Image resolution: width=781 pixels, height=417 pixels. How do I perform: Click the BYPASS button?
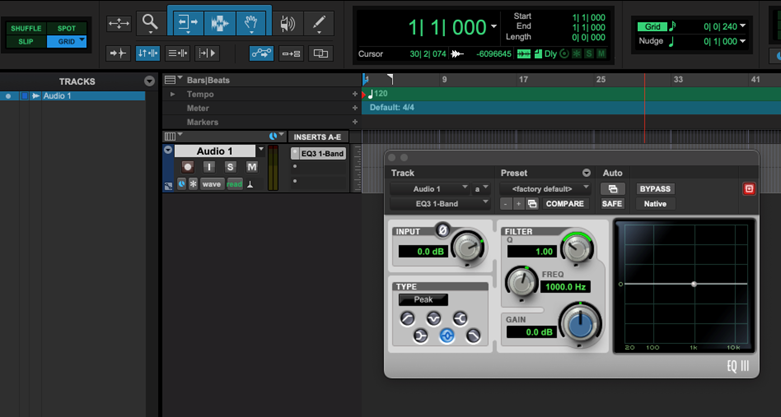(655, 189)
